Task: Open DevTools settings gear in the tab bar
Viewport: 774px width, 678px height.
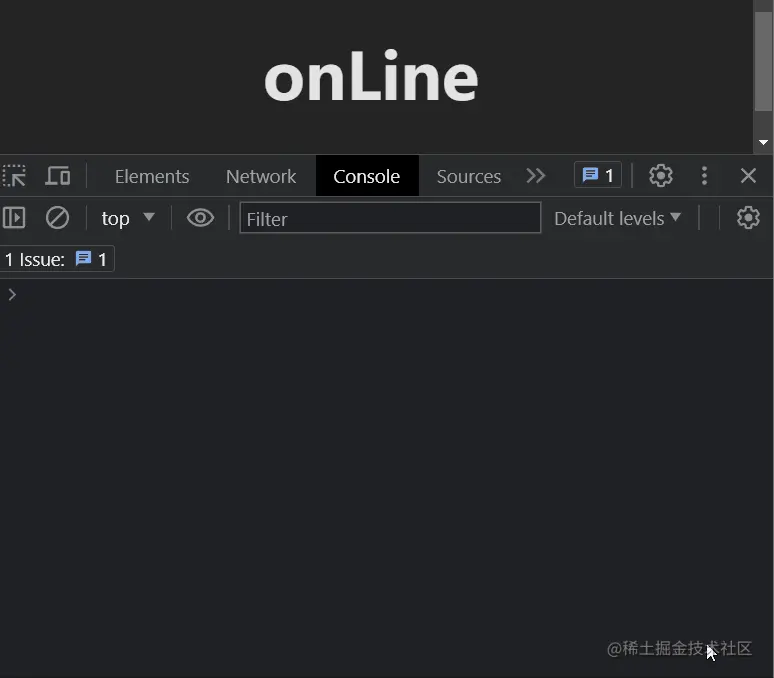Action: pyautogui.click(x=660, y=176)
